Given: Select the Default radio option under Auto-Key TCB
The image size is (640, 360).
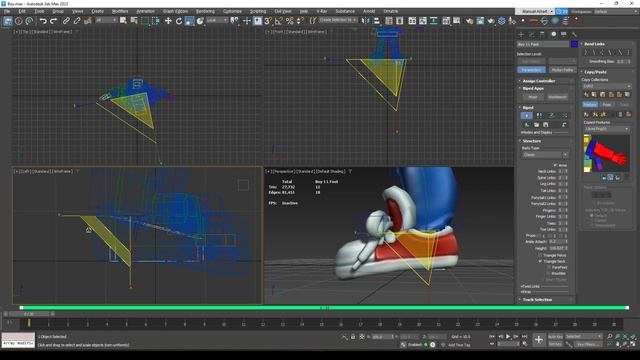Looking at the screenshot, I should (x=591, y=215).
